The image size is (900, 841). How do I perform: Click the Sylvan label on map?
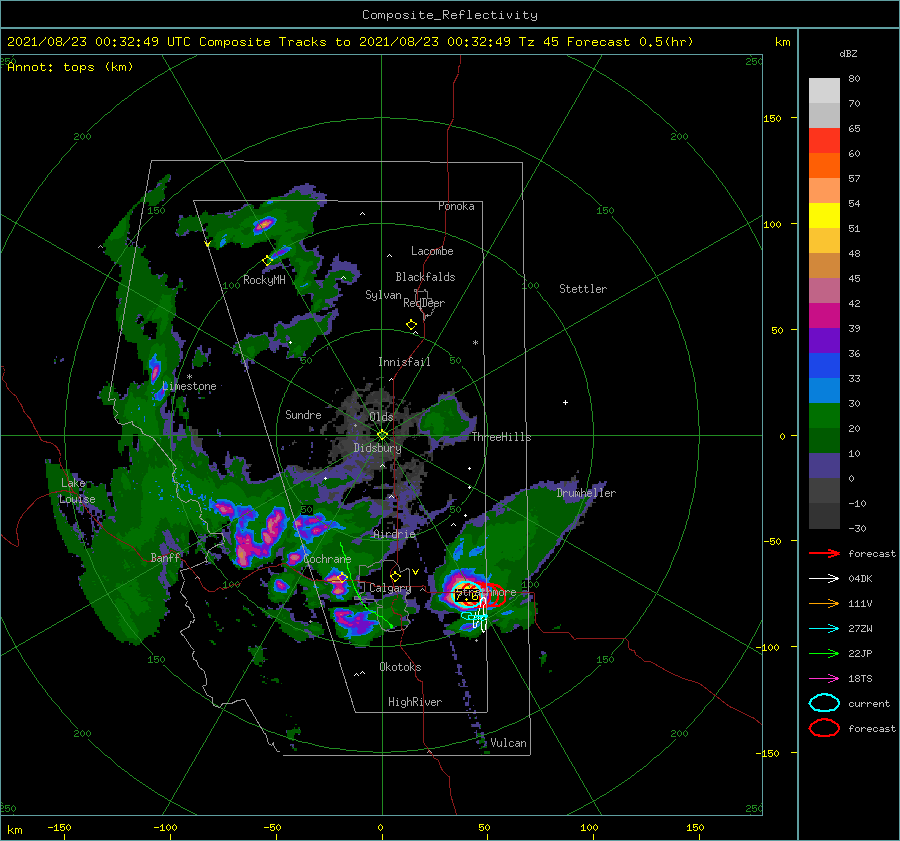(383, 295)
